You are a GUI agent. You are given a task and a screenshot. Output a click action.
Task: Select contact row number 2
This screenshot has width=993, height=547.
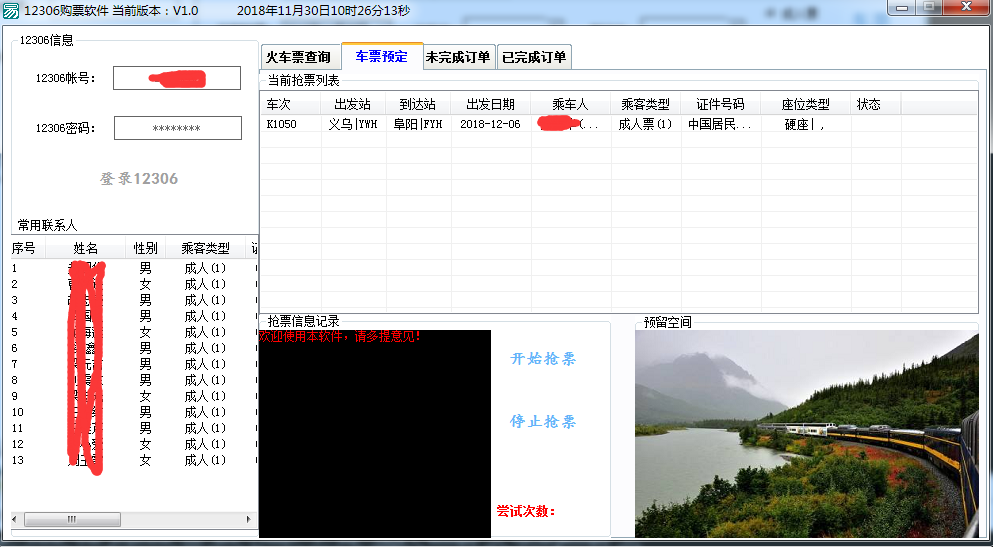(133, 284)
